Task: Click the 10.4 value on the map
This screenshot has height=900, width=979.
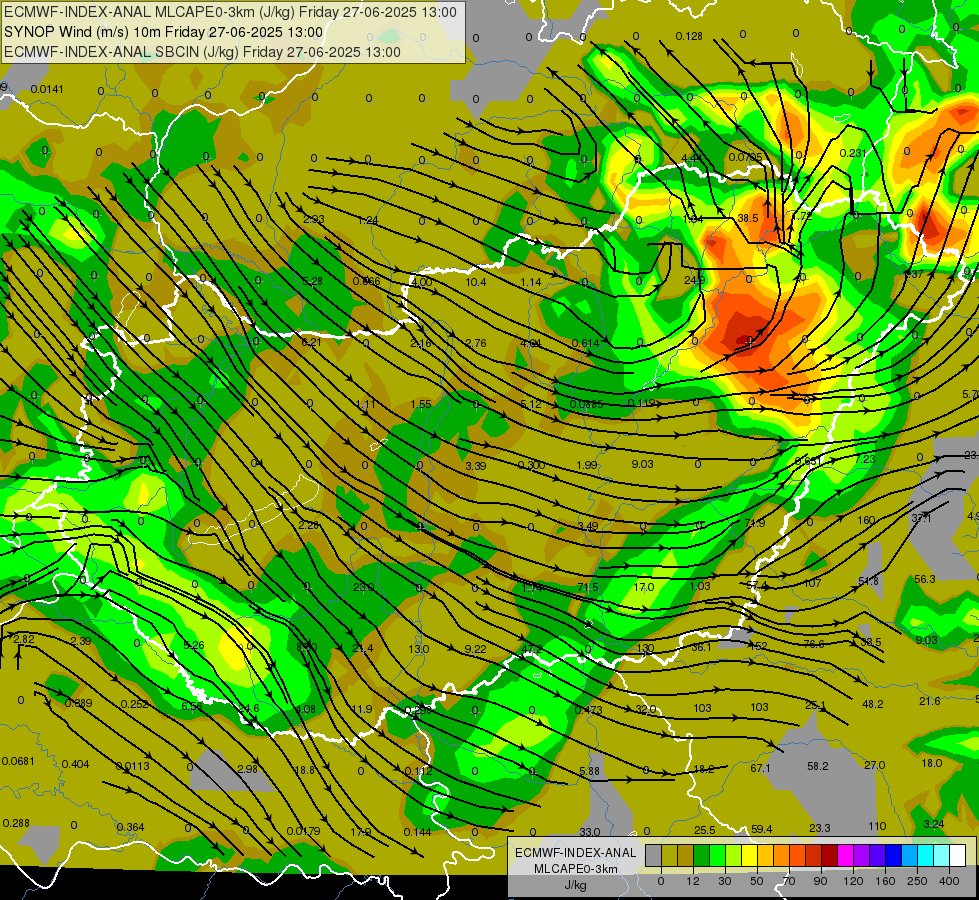Action: click(x=476, y=282)
